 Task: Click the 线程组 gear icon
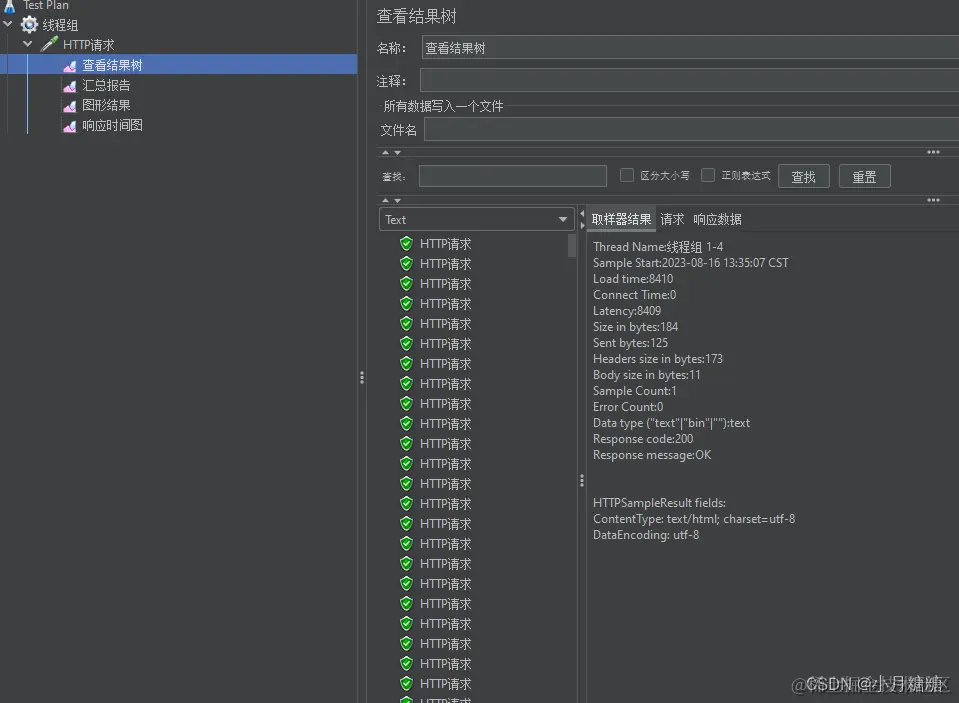(x=29, y=24)
